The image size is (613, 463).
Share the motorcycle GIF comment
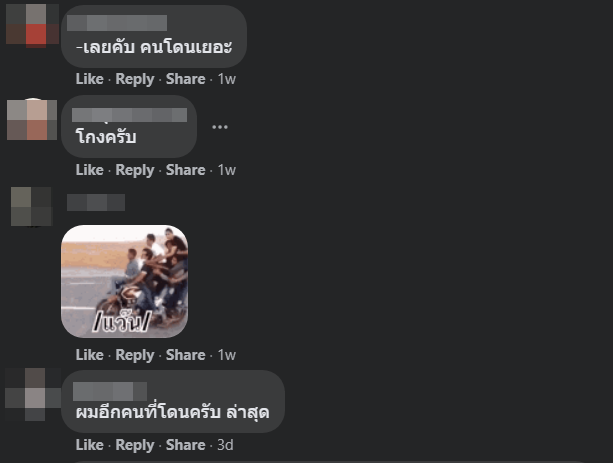(185, 355)
